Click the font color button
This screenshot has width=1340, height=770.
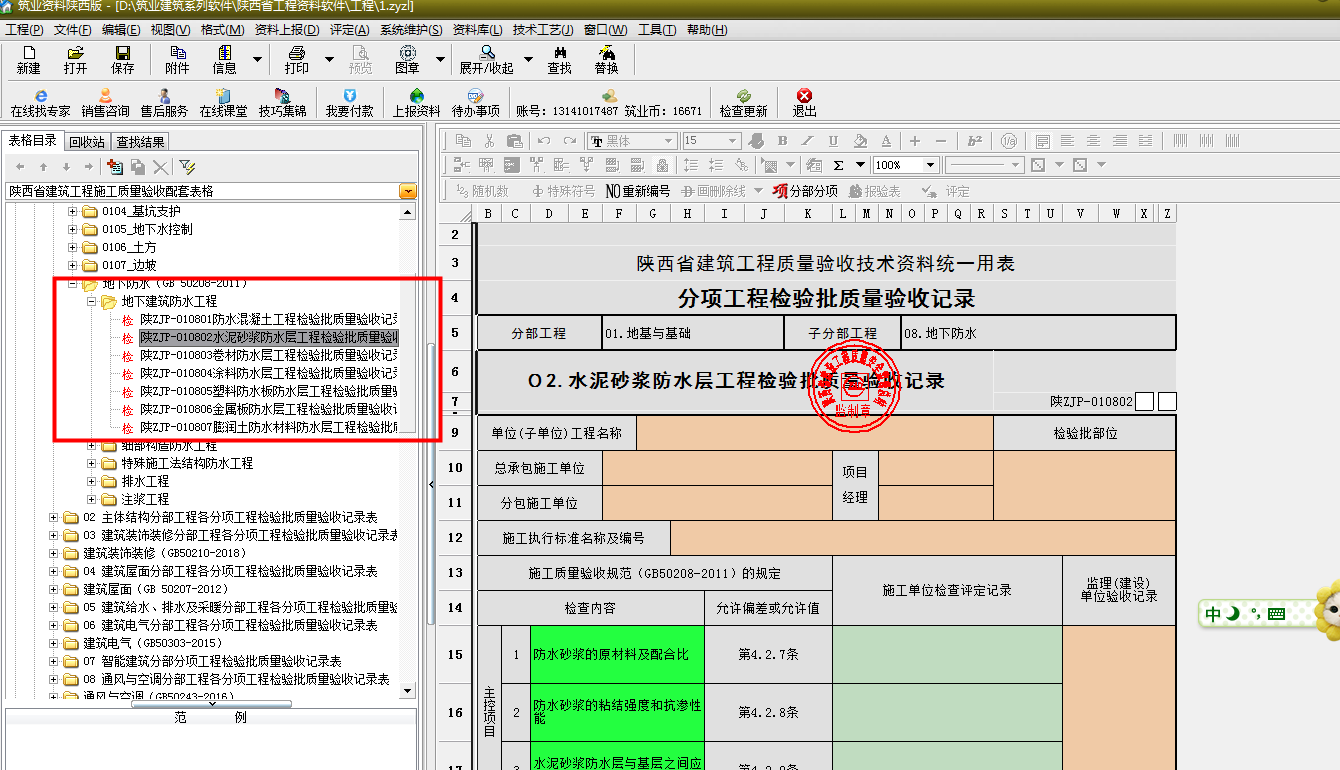point(886,141)
